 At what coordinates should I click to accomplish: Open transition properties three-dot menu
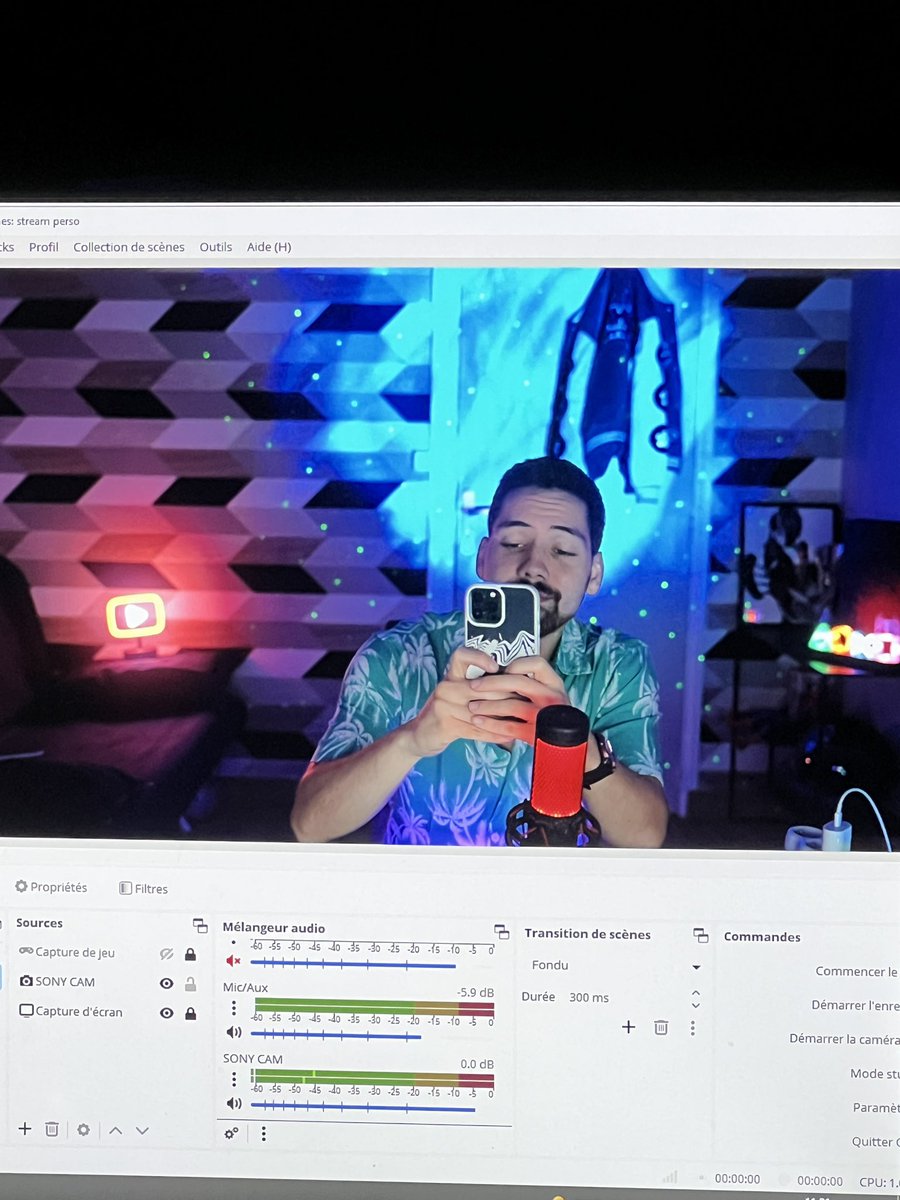coord(692,1028)
